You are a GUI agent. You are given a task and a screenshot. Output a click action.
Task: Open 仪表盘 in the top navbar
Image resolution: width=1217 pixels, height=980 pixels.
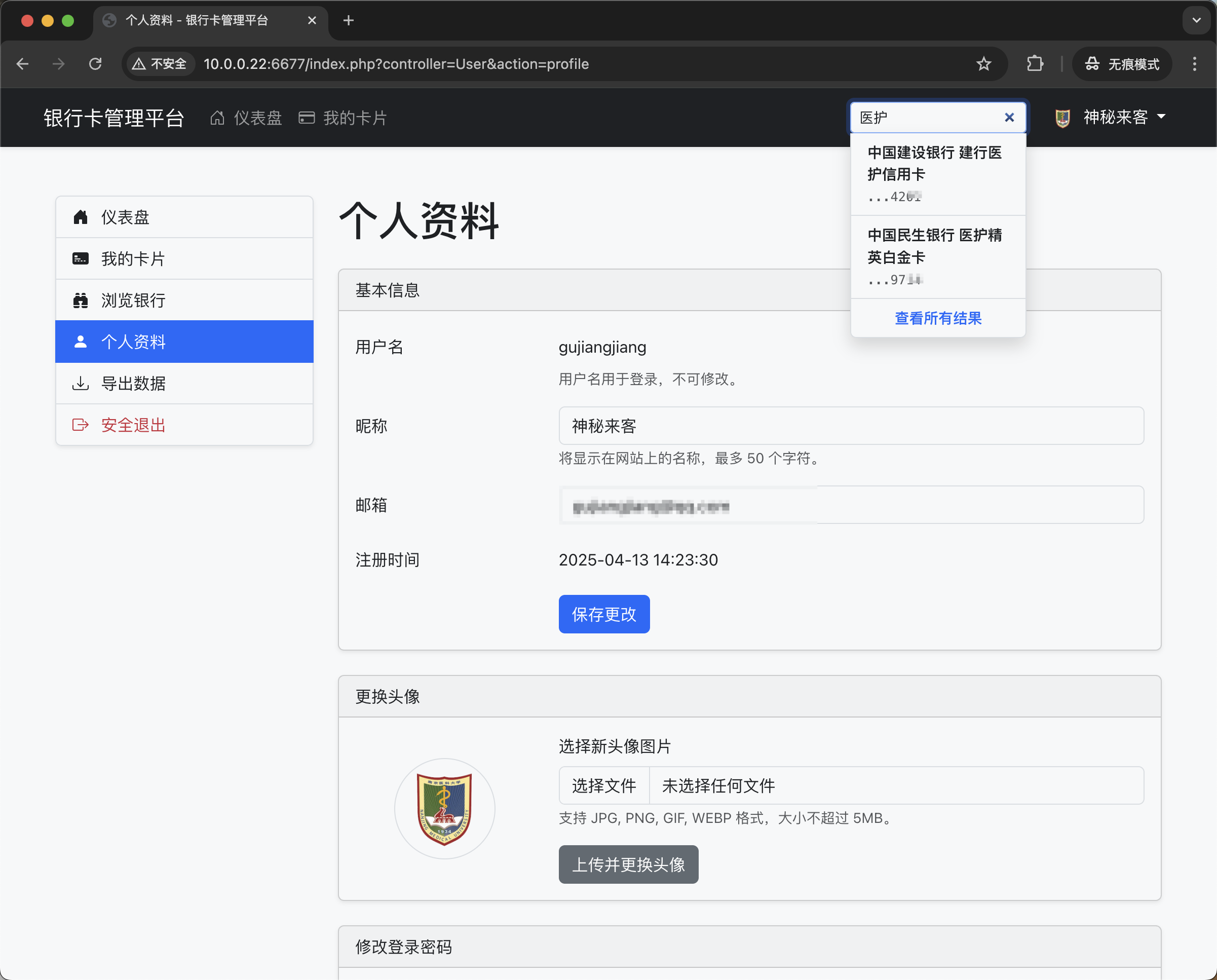point(246,118)
